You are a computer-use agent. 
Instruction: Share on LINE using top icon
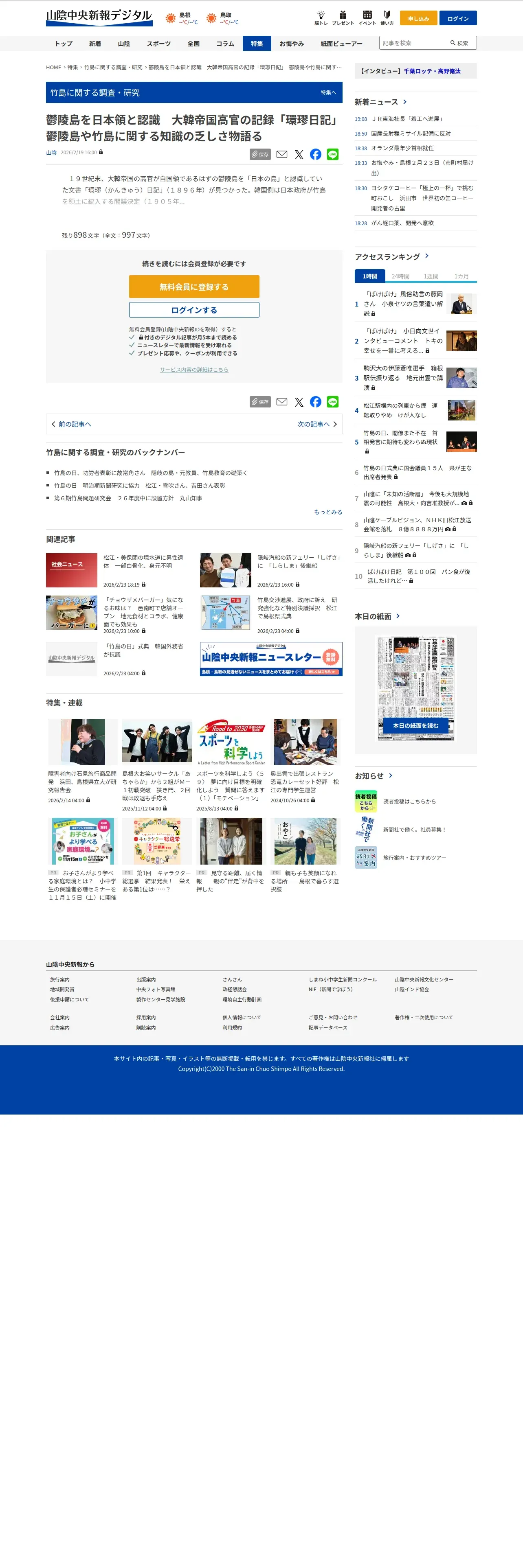[332, 154]
